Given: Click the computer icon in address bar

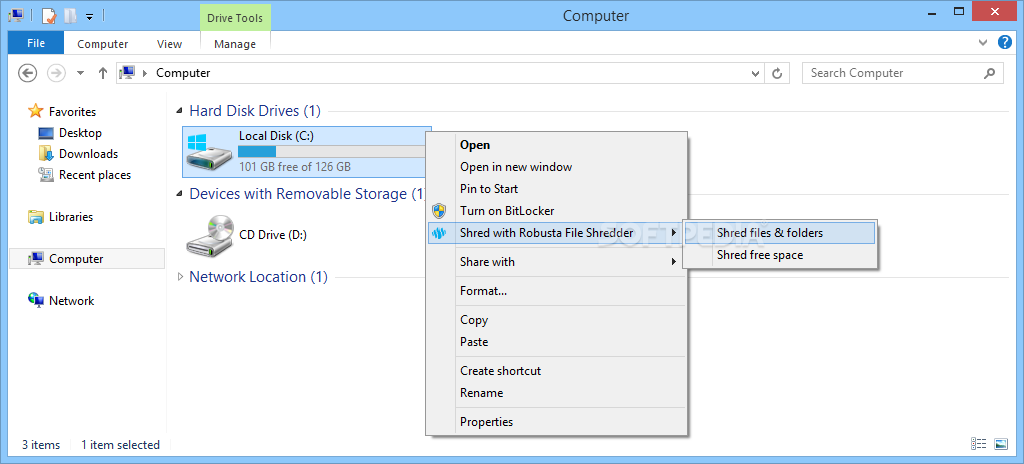Looking at the screenshot, I should point(128,73).
